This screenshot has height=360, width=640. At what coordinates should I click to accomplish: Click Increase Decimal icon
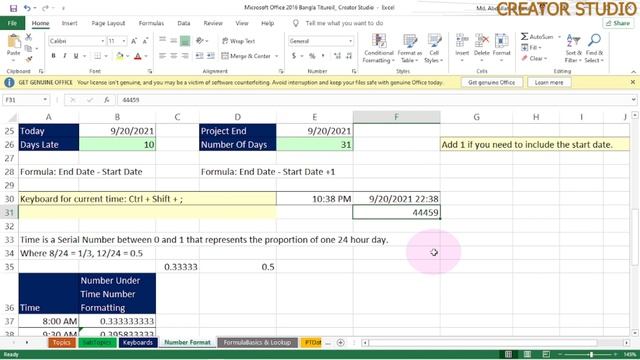coord(337,56)
